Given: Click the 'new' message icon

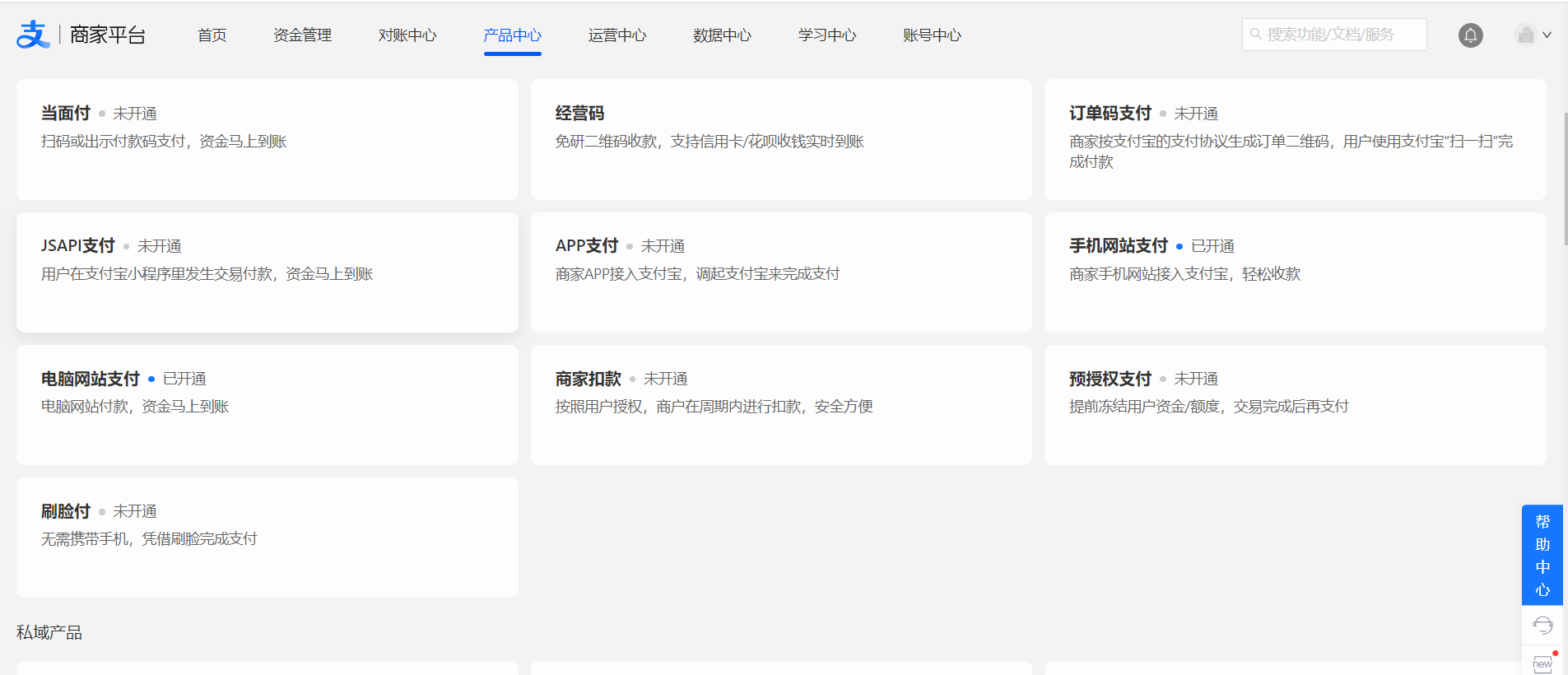Looking at the screenshot, I should (1542, 663).
